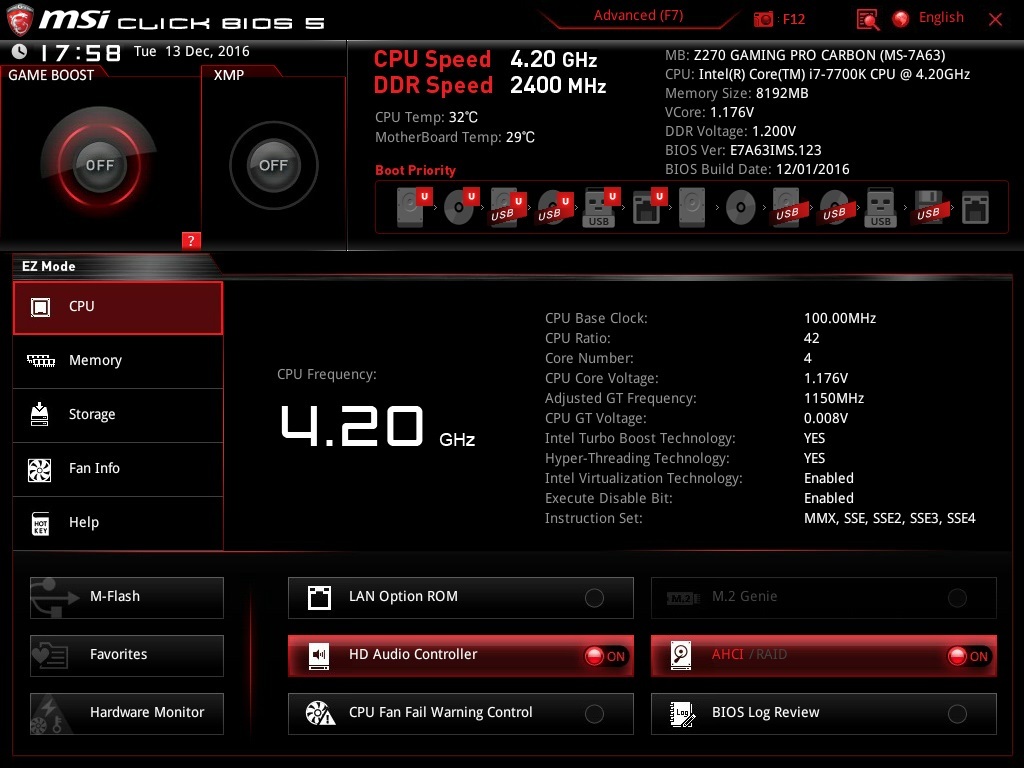The width and height of the screenshot is (1024, 768).
Task: Switch the AHCI / RAID toggle
Action: click(968, 656)
